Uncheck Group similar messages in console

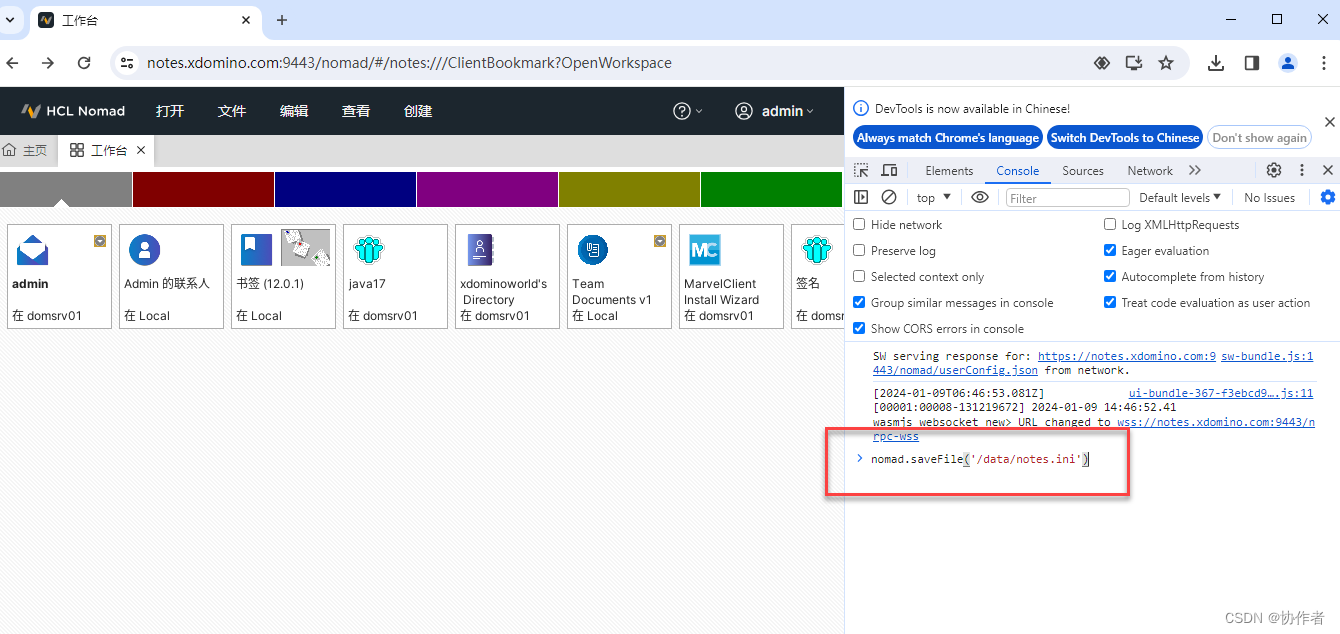point(859,303)
